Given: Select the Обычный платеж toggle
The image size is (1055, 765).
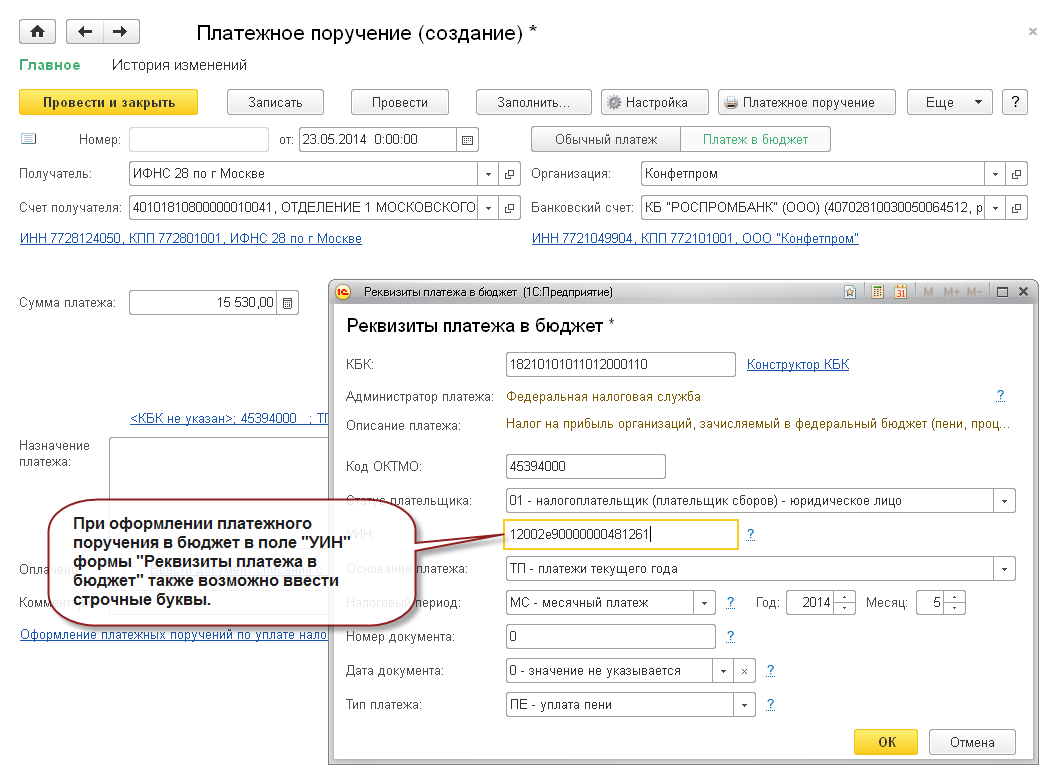Looking at the screenshot, I should click(605, 140).
